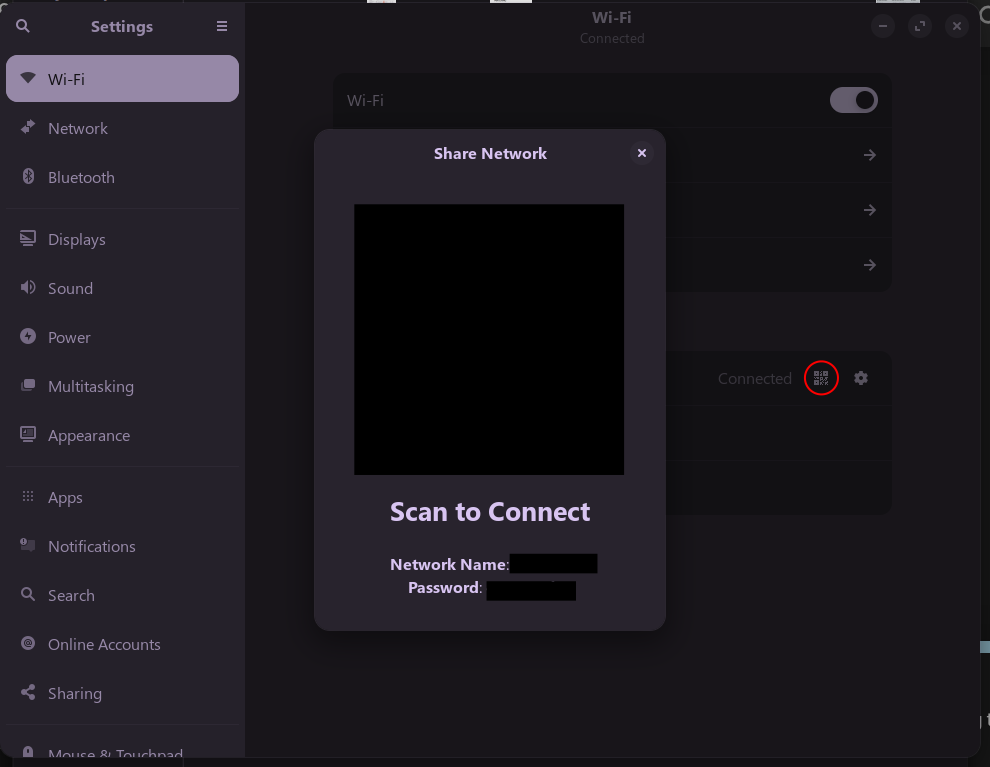Maximize the Settings window
The width and height of the screenshot is (990, 767).
click(x=920, y=27)
